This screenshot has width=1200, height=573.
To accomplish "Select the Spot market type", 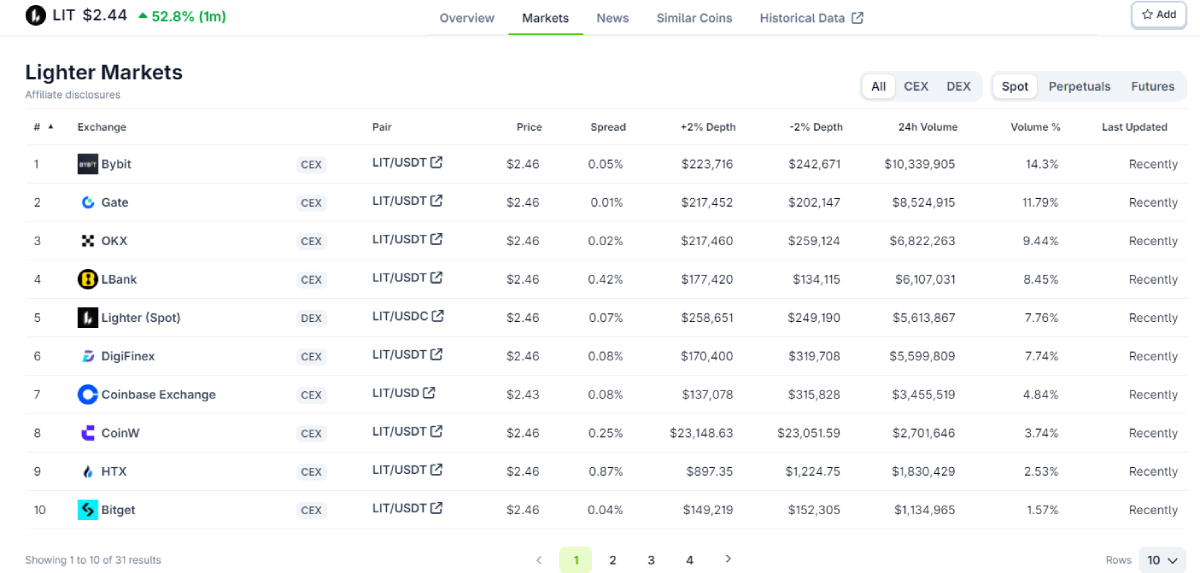I will 1015,86.
